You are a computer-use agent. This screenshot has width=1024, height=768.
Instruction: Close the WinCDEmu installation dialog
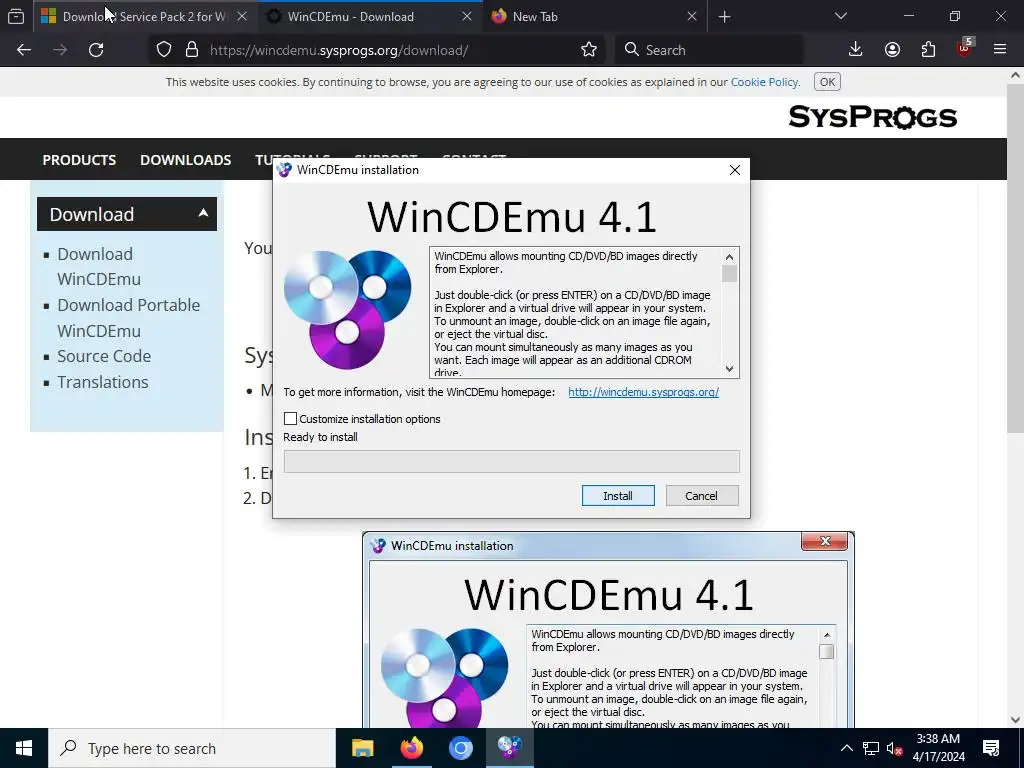(x=735, y=170)
